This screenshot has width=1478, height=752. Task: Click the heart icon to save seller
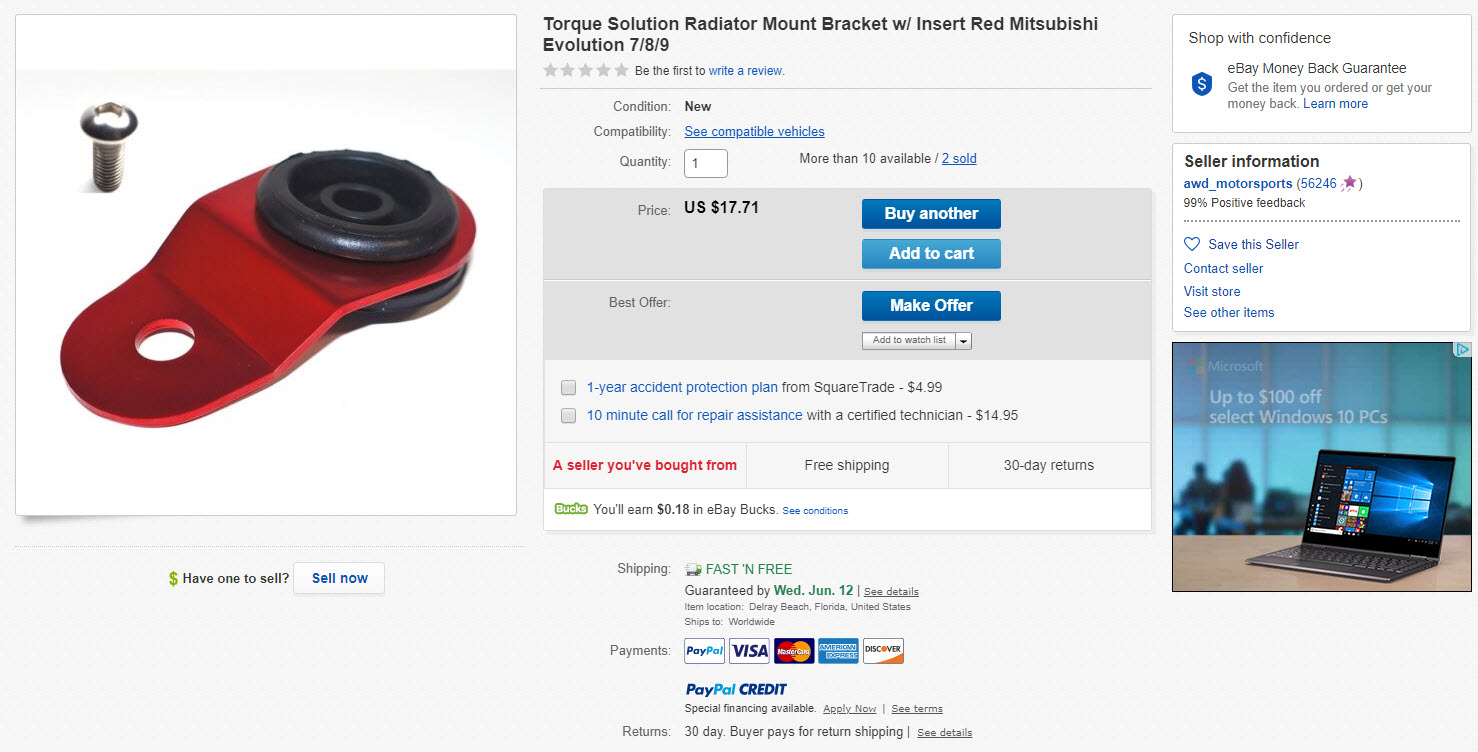pyautogui.click(x=1192, y=244)
